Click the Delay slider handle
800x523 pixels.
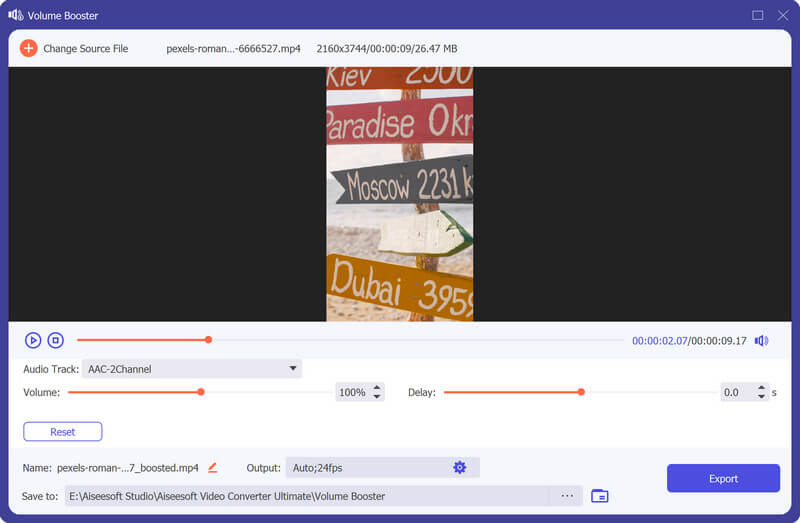click(x=581, y=392)
